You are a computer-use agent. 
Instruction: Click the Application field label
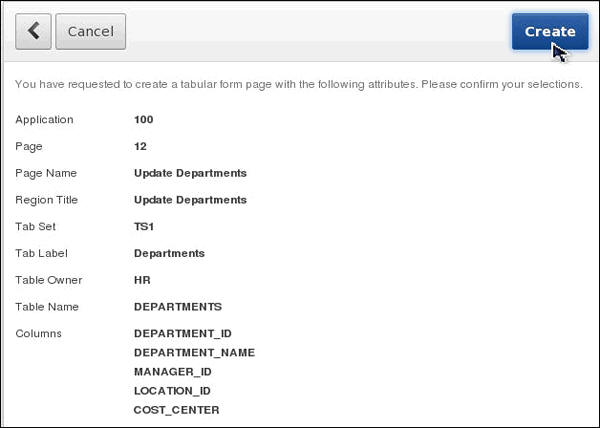(x=44, y=119)
